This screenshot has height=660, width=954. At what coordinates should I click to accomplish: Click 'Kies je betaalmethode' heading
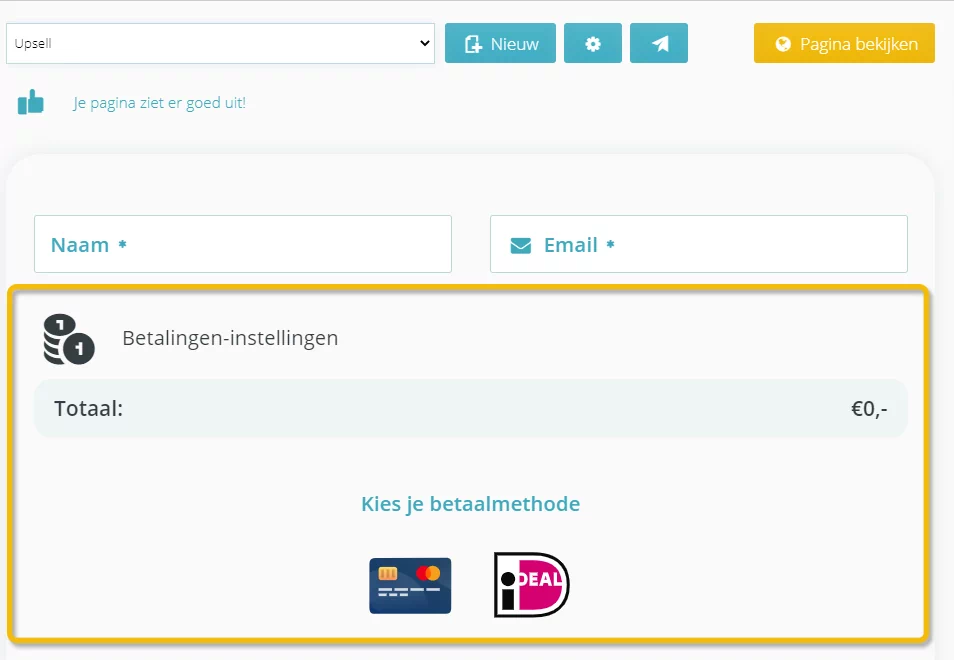click(470, 504)
